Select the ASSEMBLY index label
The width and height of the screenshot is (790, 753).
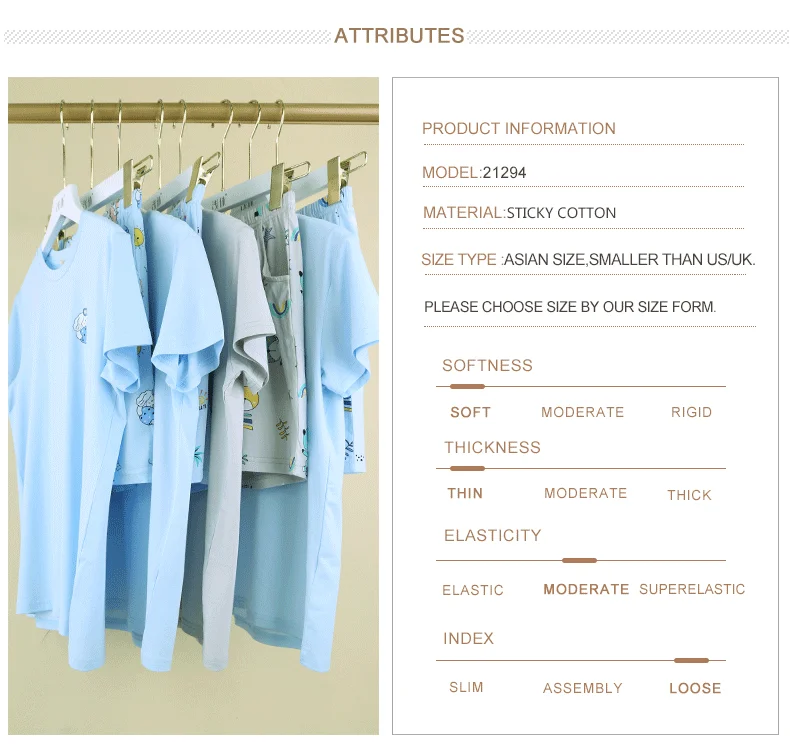click(582, 688)
